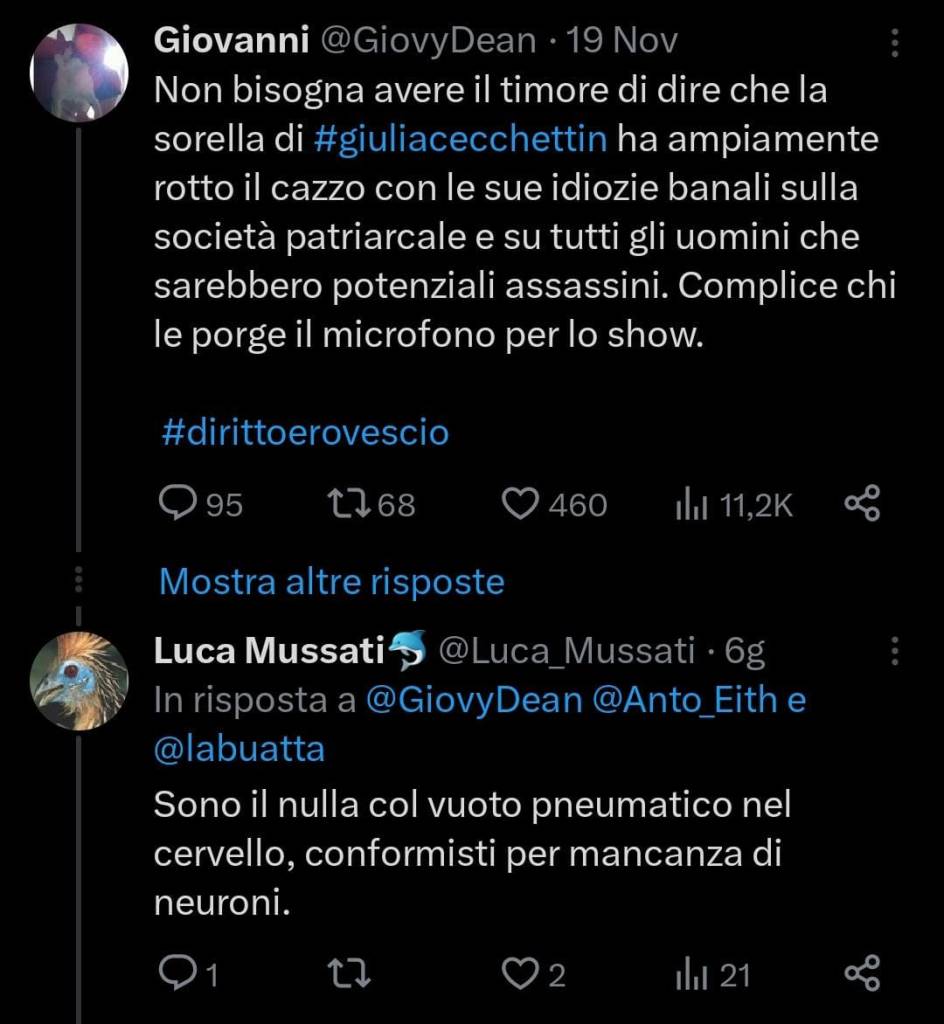Share Giovanni's tweet
The image size is (944, 1024).
tap(862, 505)
